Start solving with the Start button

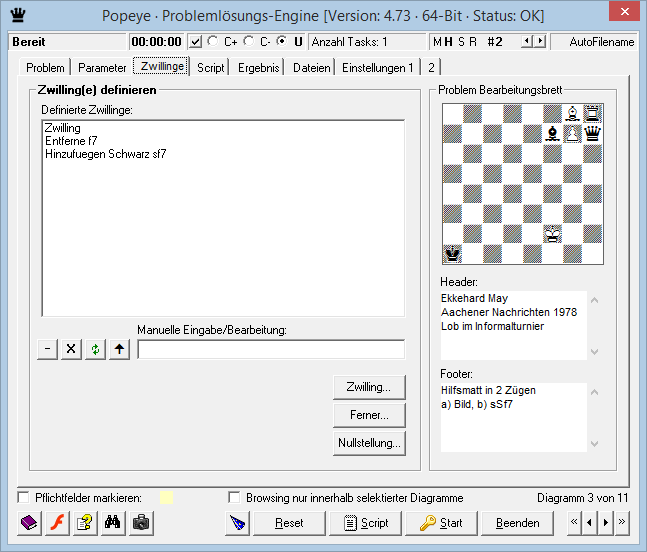click(x=441, y=523)
